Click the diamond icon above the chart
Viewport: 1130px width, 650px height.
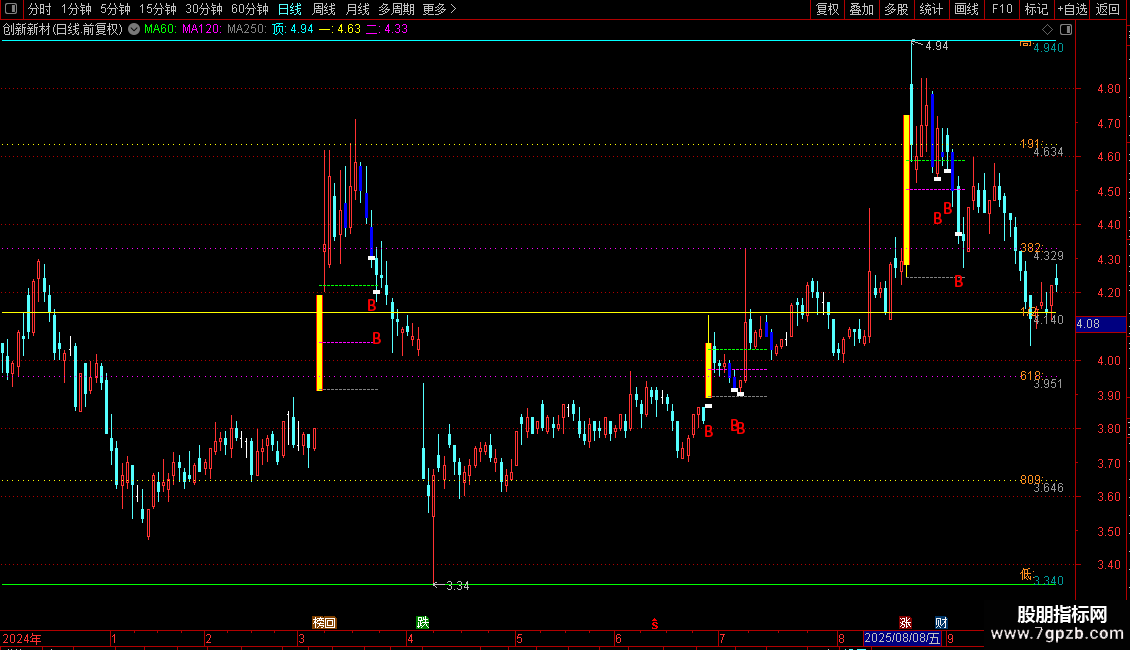point(1048,29)
